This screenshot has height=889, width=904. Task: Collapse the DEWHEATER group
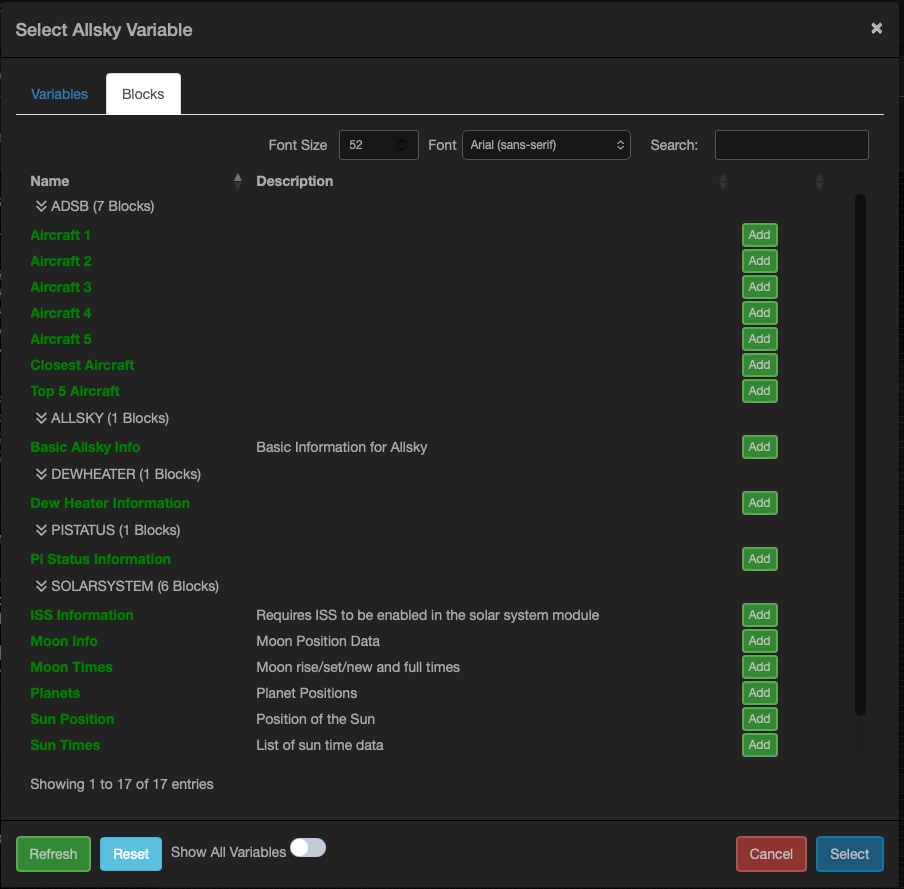point(42,474)
